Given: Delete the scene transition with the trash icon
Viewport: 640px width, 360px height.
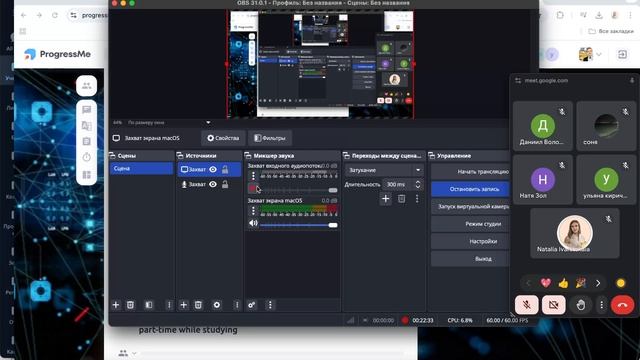Looking at the screenshot, I should point(402,199).
